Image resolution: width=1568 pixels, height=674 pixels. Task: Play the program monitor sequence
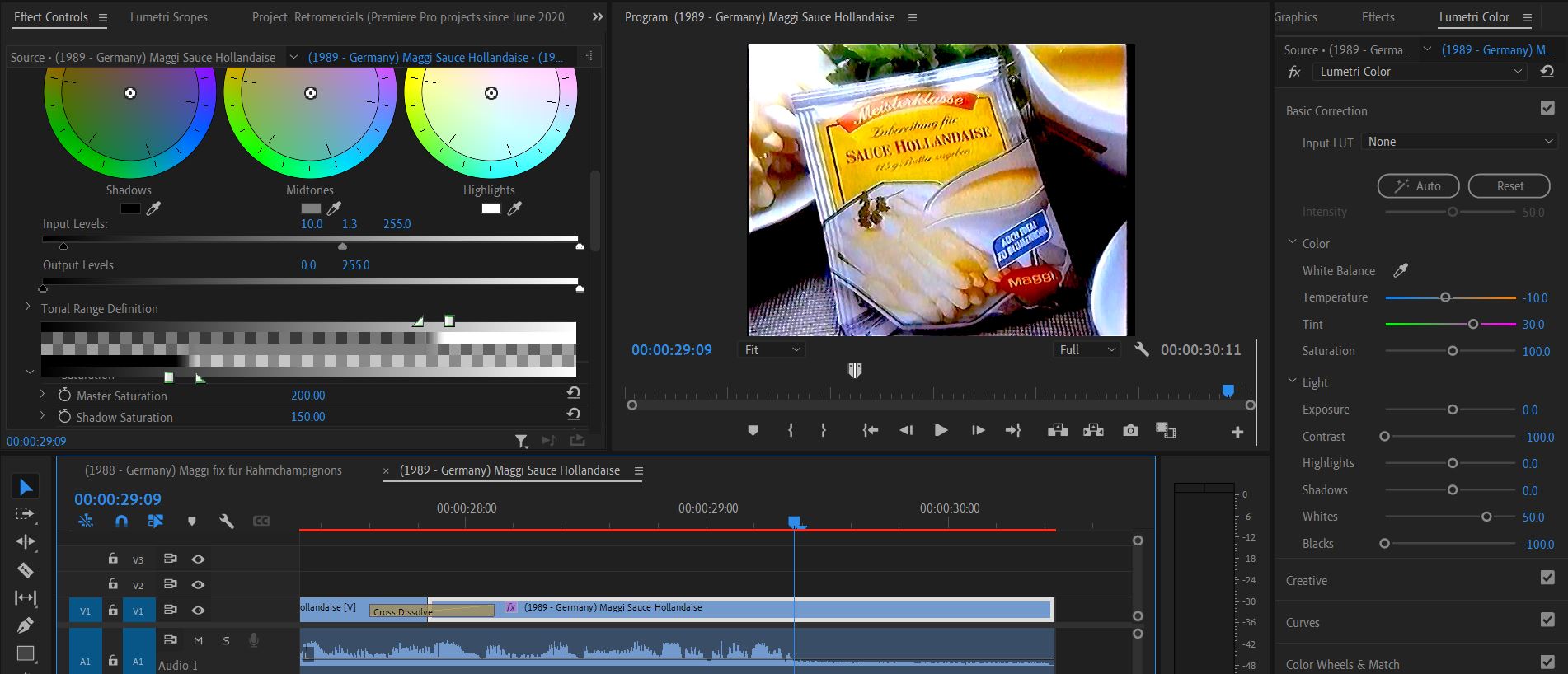[x=941, y=430]
